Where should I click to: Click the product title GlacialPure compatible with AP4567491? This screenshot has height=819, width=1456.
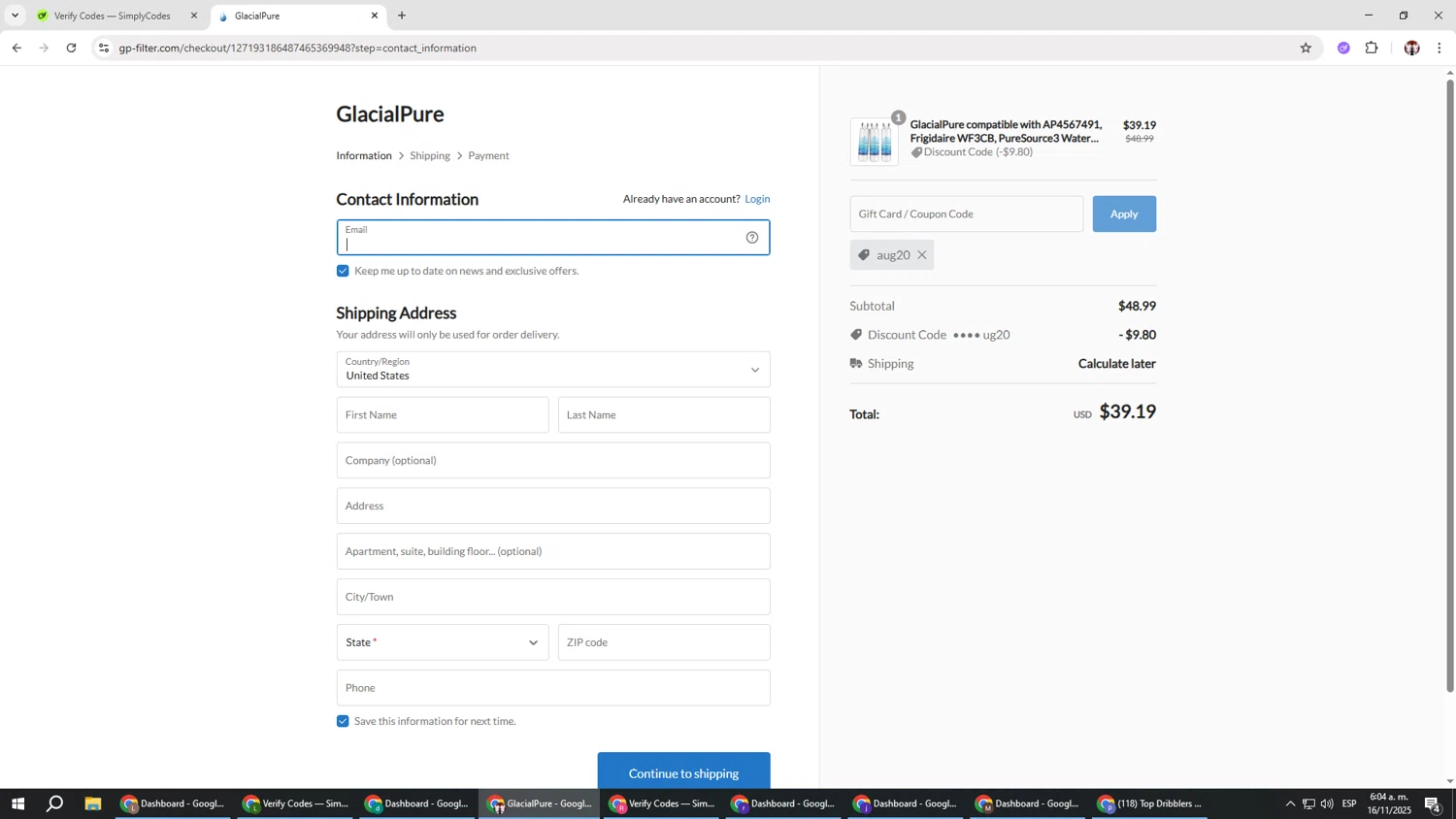coord(1006,131)
